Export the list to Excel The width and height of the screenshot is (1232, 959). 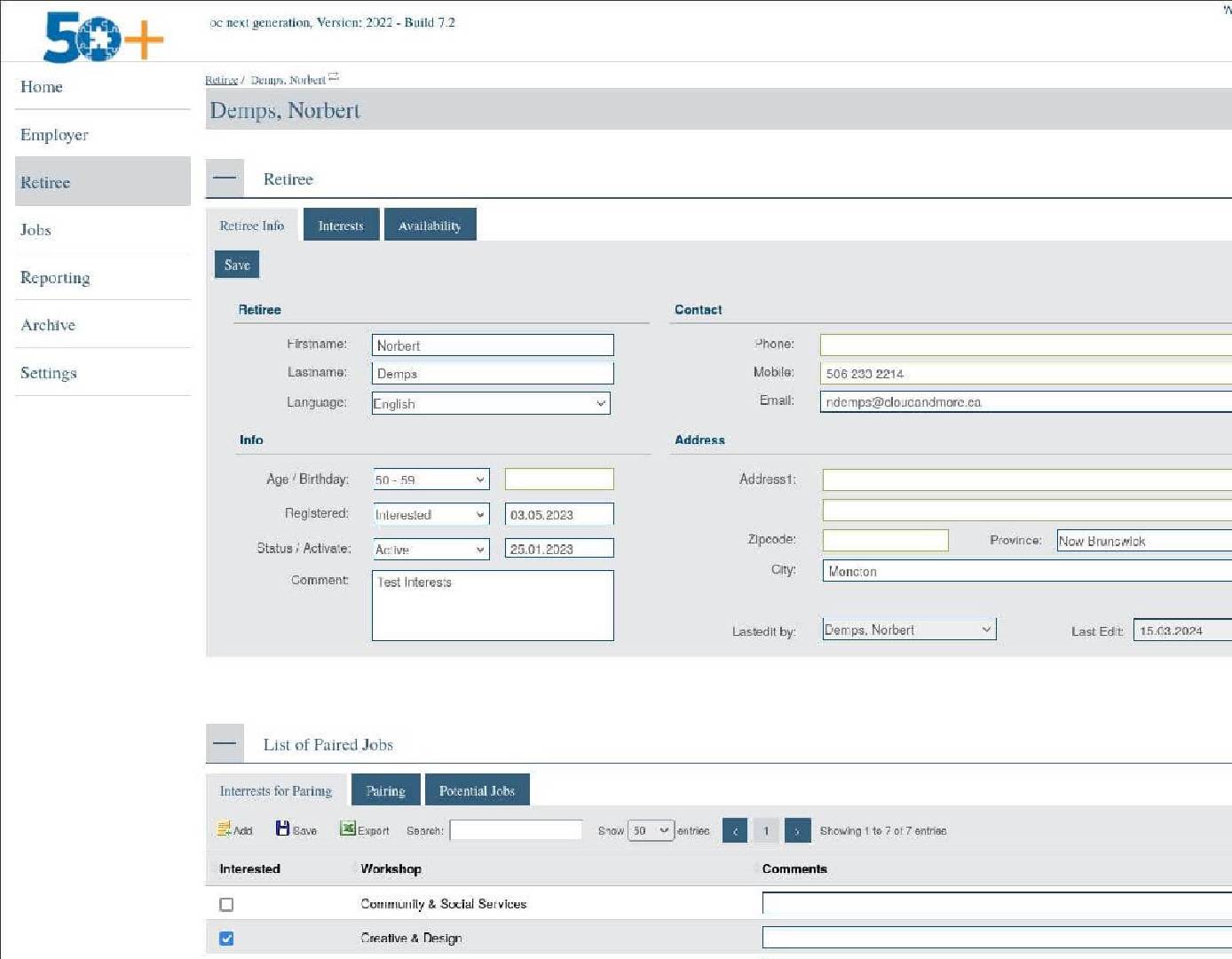pyautogui.click(x=364, y=829)
